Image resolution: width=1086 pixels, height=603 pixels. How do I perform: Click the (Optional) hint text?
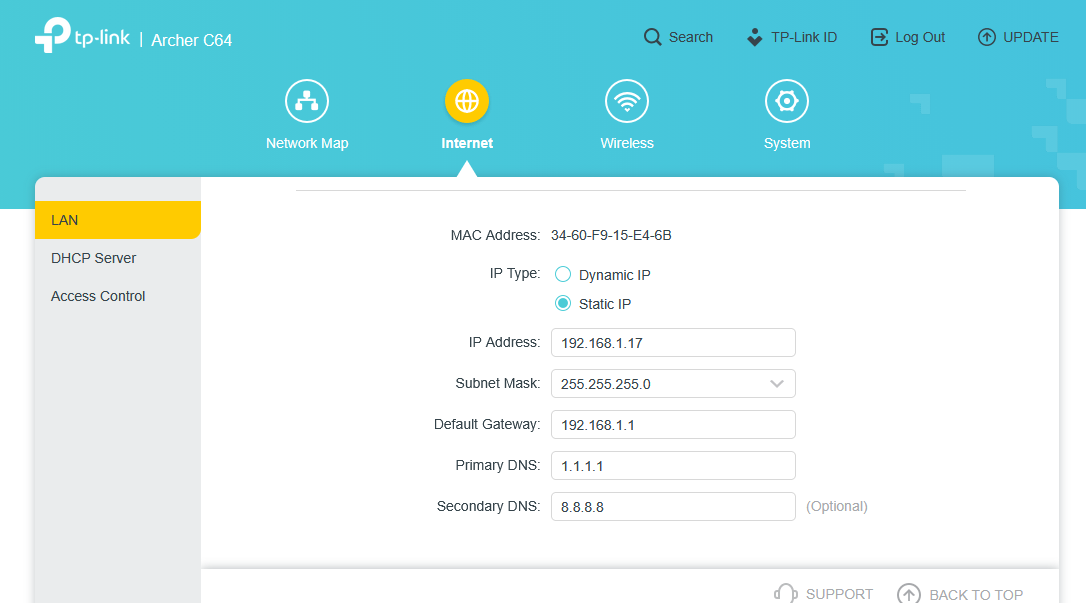click(837, 506)
